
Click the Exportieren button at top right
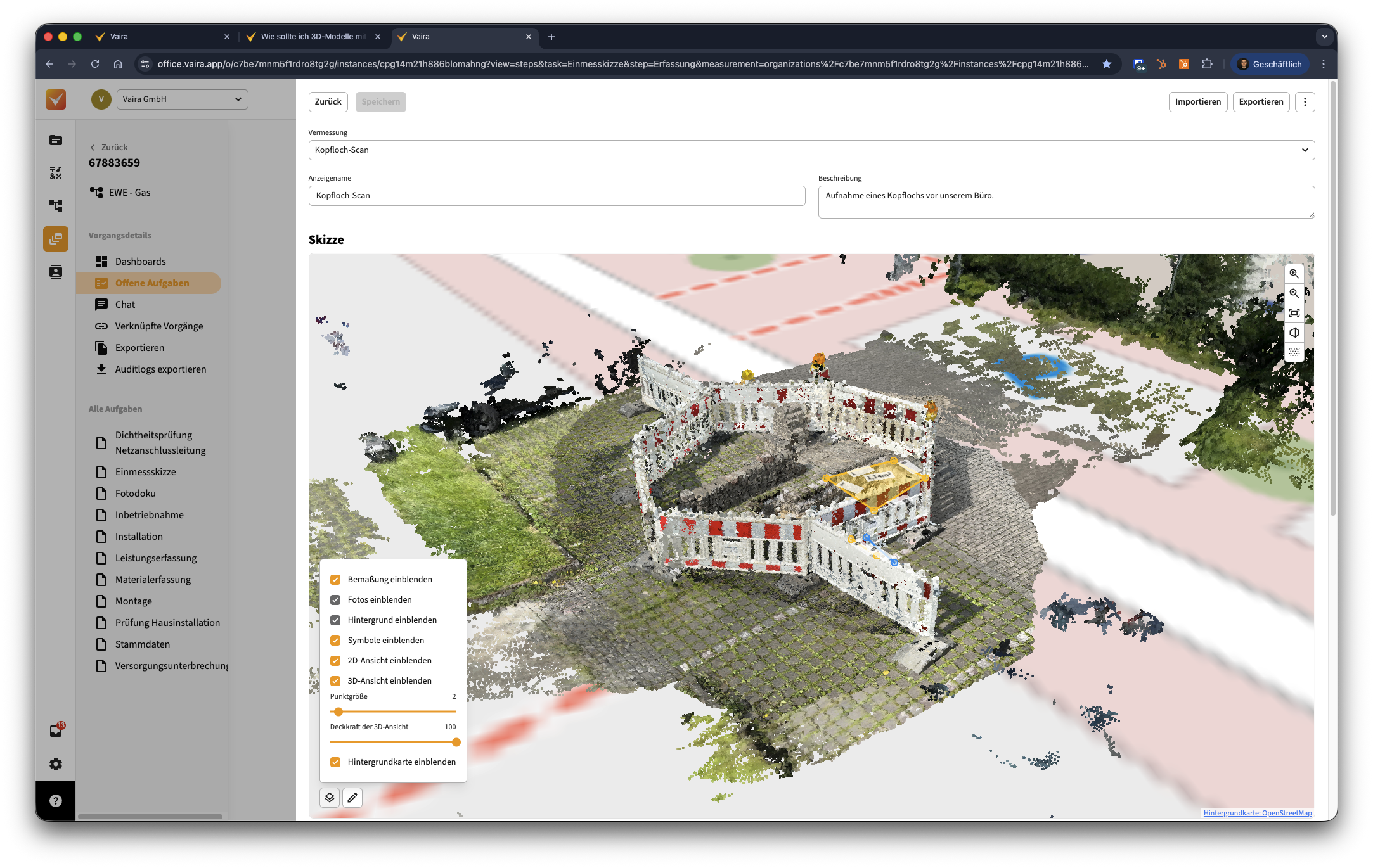point(1260,102)
